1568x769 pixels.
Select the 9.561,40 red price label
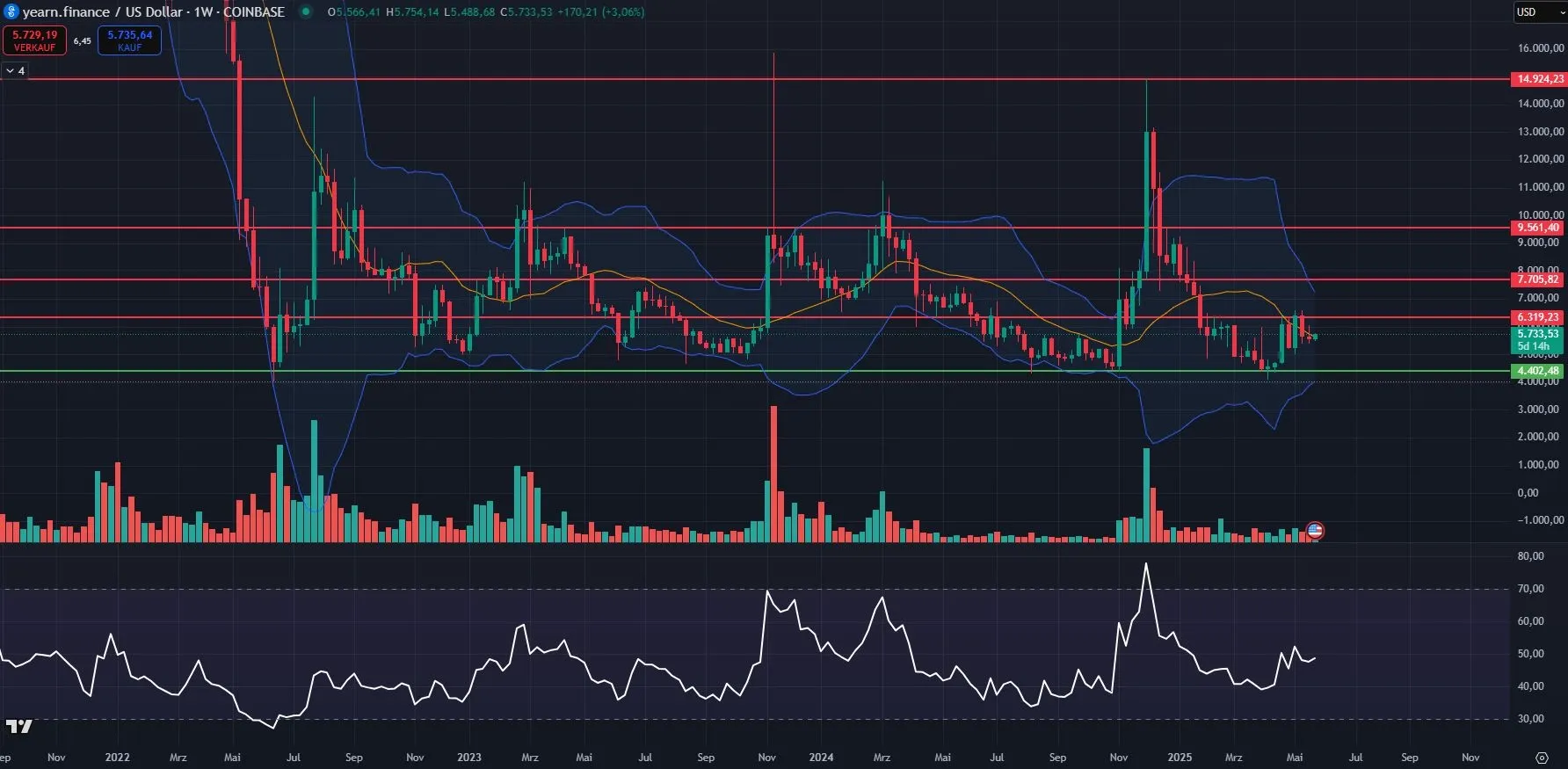pyautogui.click(x=1538, y=228)
